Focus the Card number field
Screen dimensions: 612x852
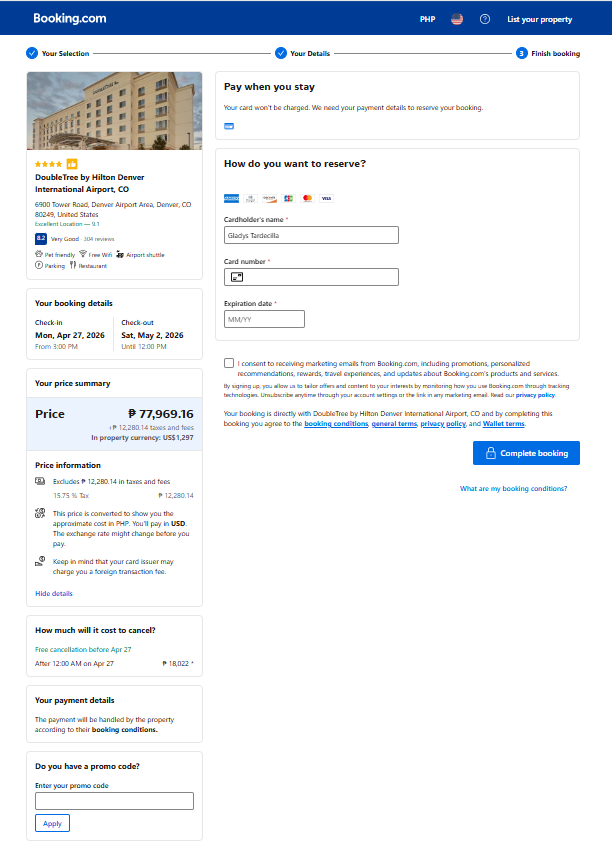click(311, 277)
